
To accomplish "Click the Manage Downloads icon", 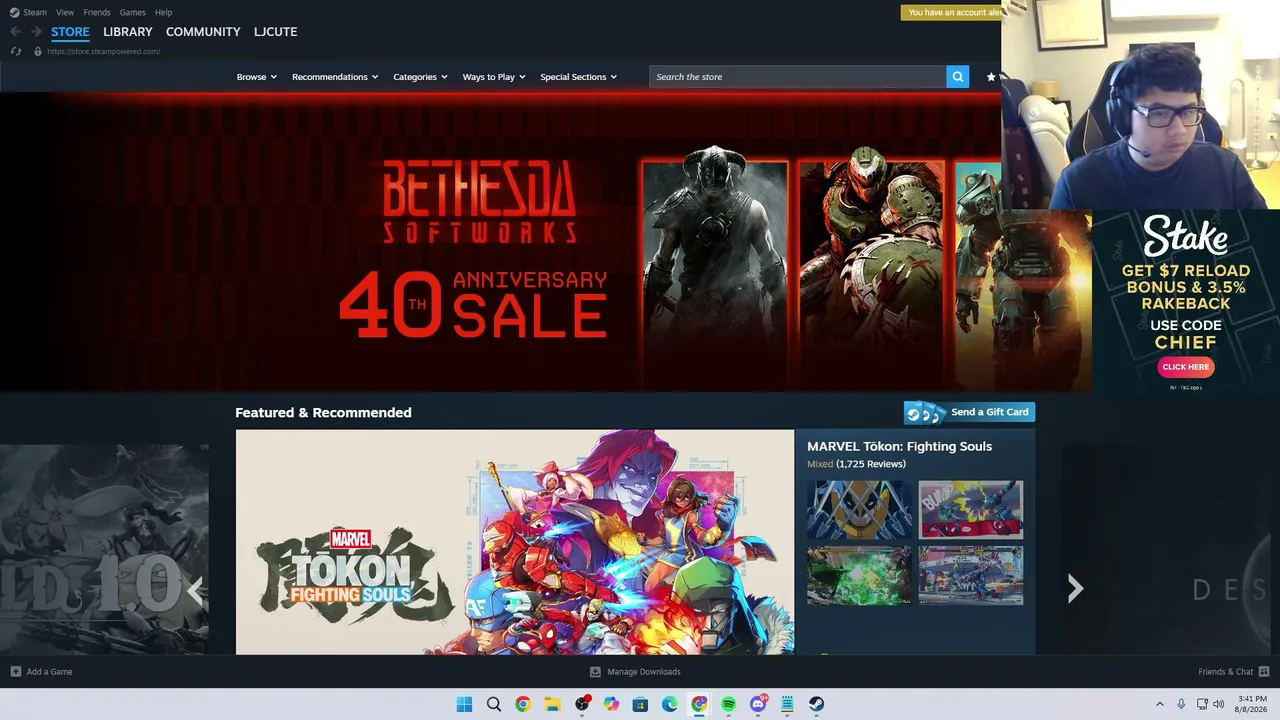I will (595, 672).
